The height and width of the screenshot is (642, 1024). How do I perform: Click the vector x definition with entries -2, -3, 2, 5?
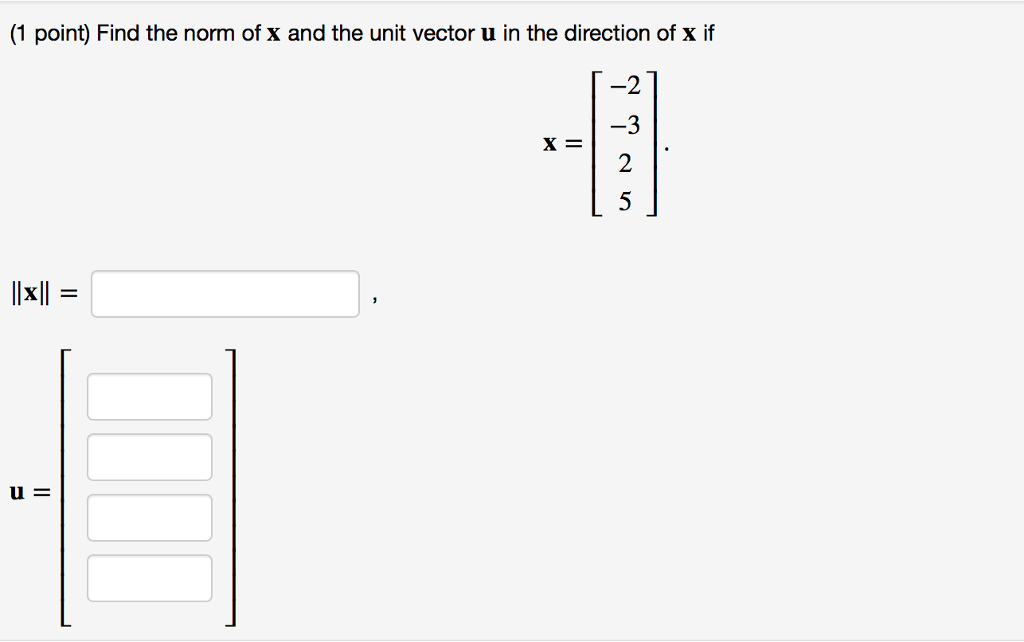(624, 144)
